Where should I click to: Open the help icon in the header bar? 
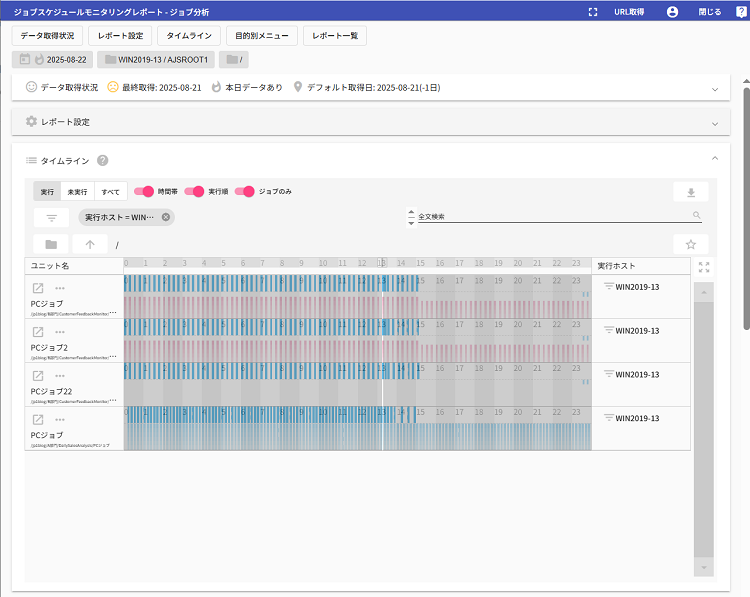pos(741,12)
